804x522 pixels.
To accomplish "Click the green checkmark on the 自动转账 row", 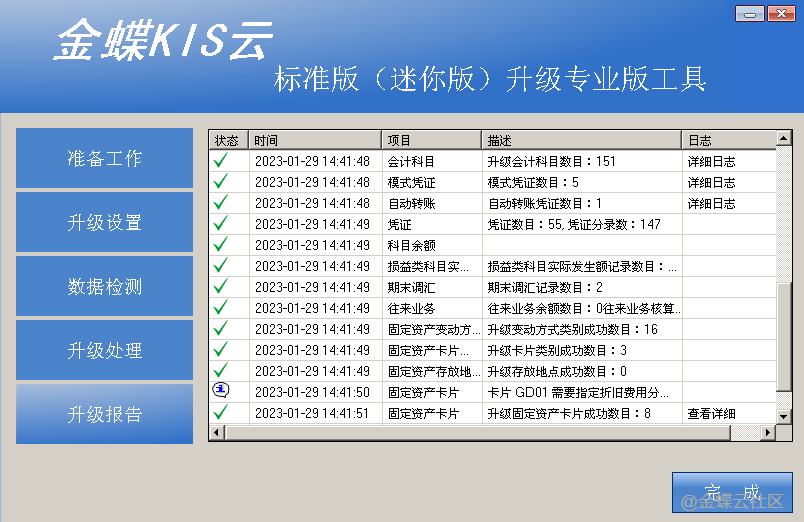I will point(221,202).
